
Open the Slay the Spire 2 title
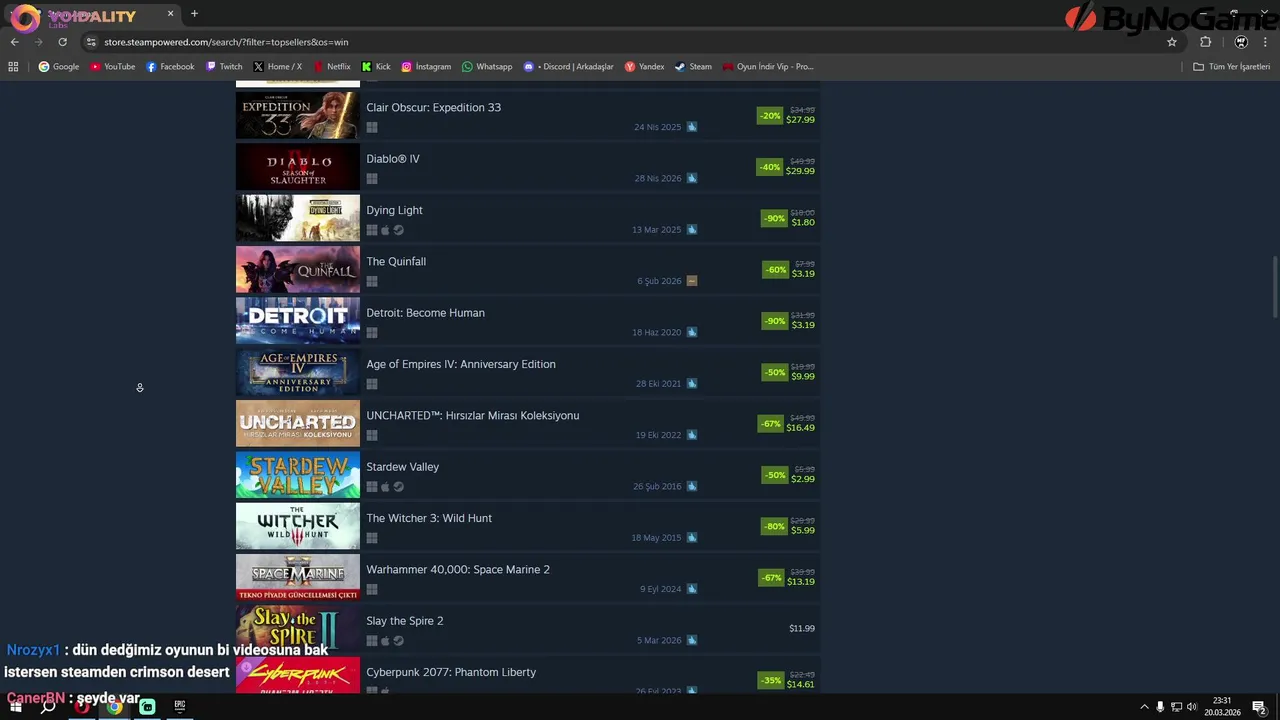click(x=405, y=621)
